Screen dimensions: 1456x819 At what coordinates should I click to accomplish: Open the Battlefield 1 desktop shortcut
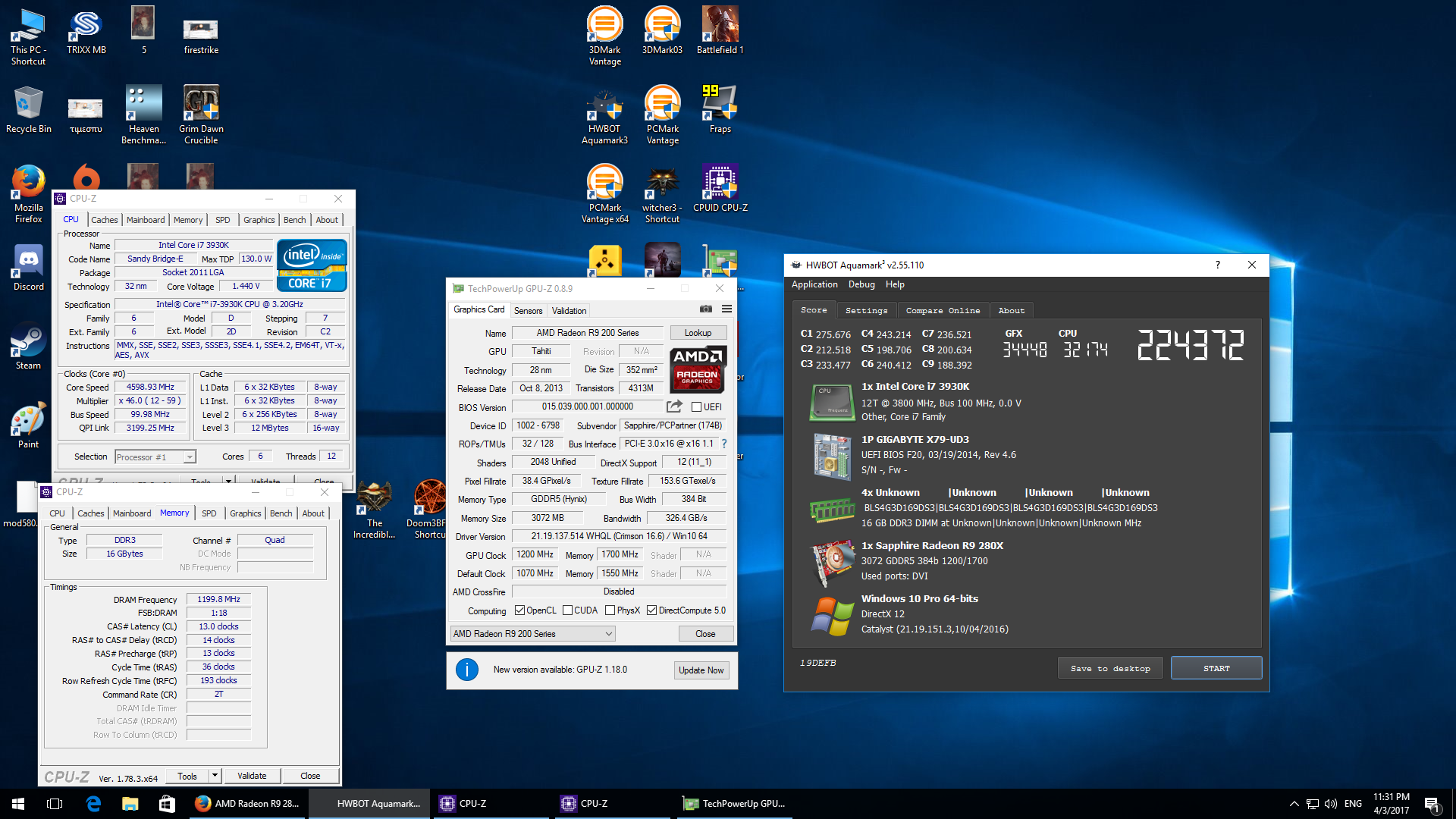tap(720, 32)
